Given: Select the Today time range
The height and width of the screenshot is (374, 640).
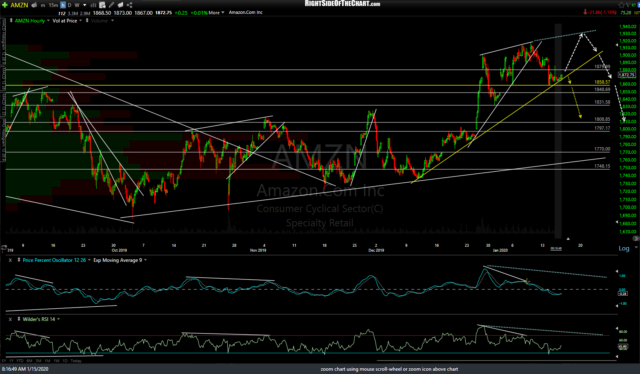Looking at the screenshot, I should click(x=76, y=361).
